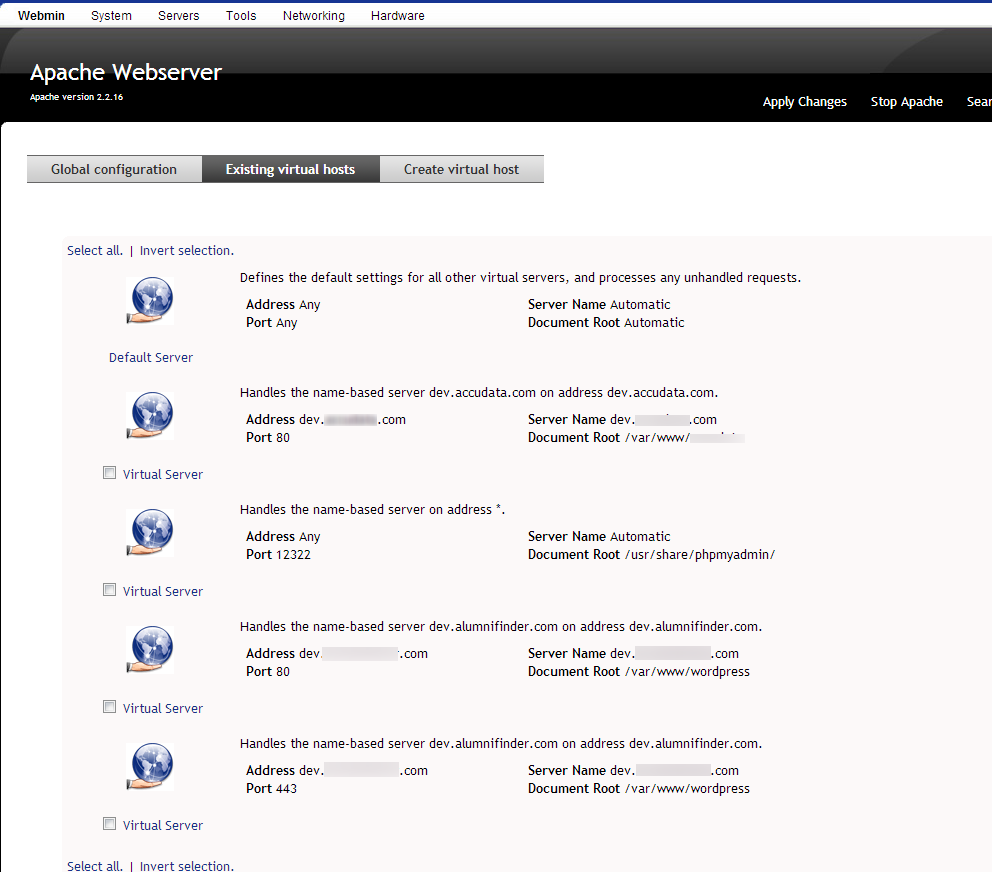Viewport: 992px width, 872px height.
Task: Select the checkbox for port 443 virtual server
Action: 110,824
